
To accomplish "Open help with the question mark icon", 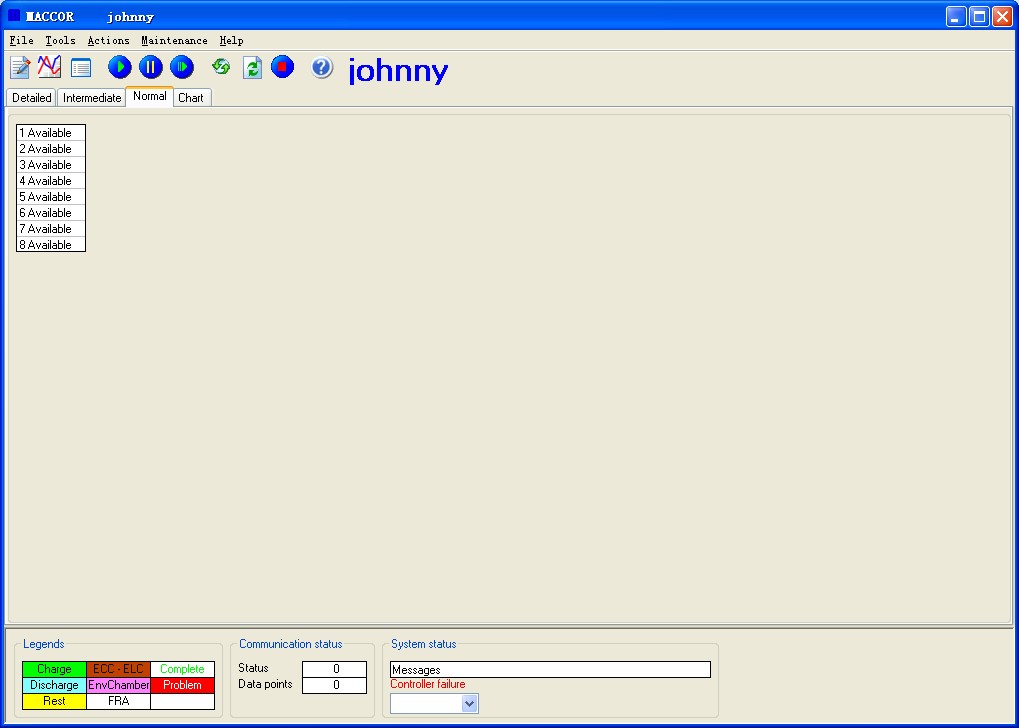I will (x=321, y=68).
